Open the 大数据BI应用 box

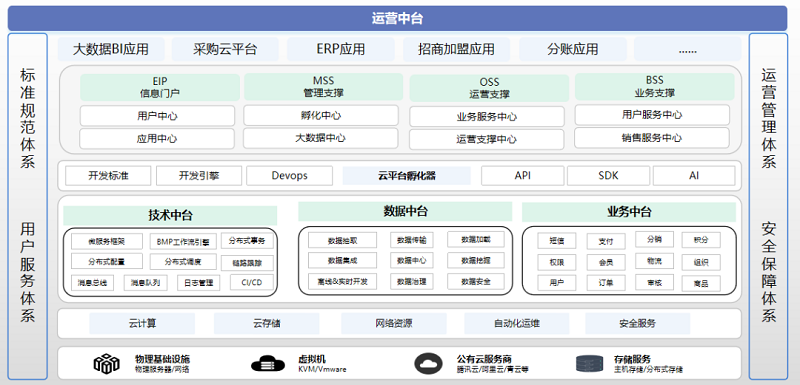(111, 49)
